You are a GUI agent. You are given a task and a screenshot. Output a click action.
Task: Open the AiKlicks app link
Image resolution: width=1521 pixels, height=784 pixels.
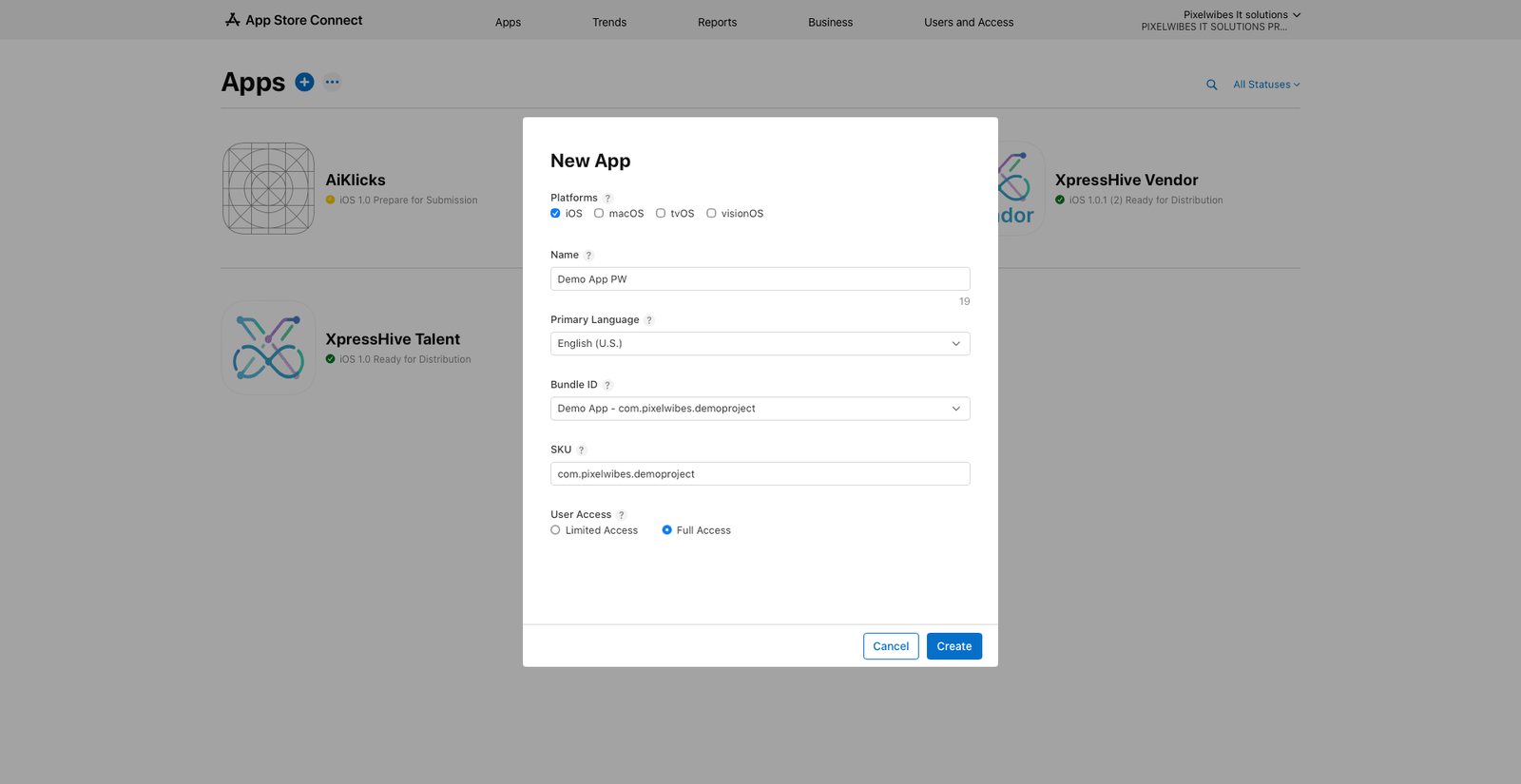point(356,180)
